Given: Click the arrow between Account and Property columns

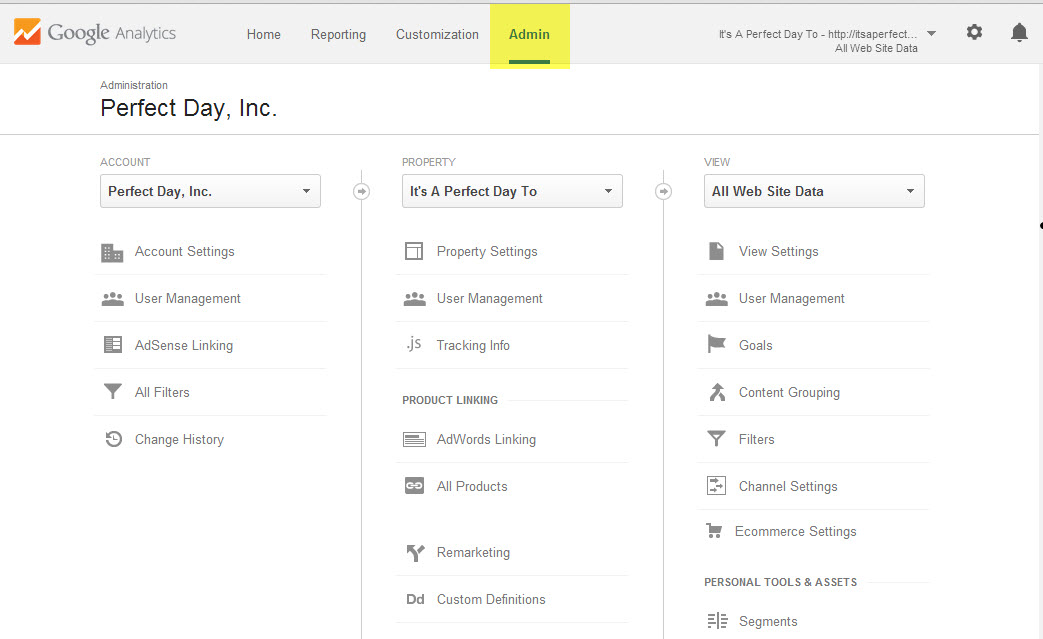Looking at the screenshot, I should (x=361, y=192).
